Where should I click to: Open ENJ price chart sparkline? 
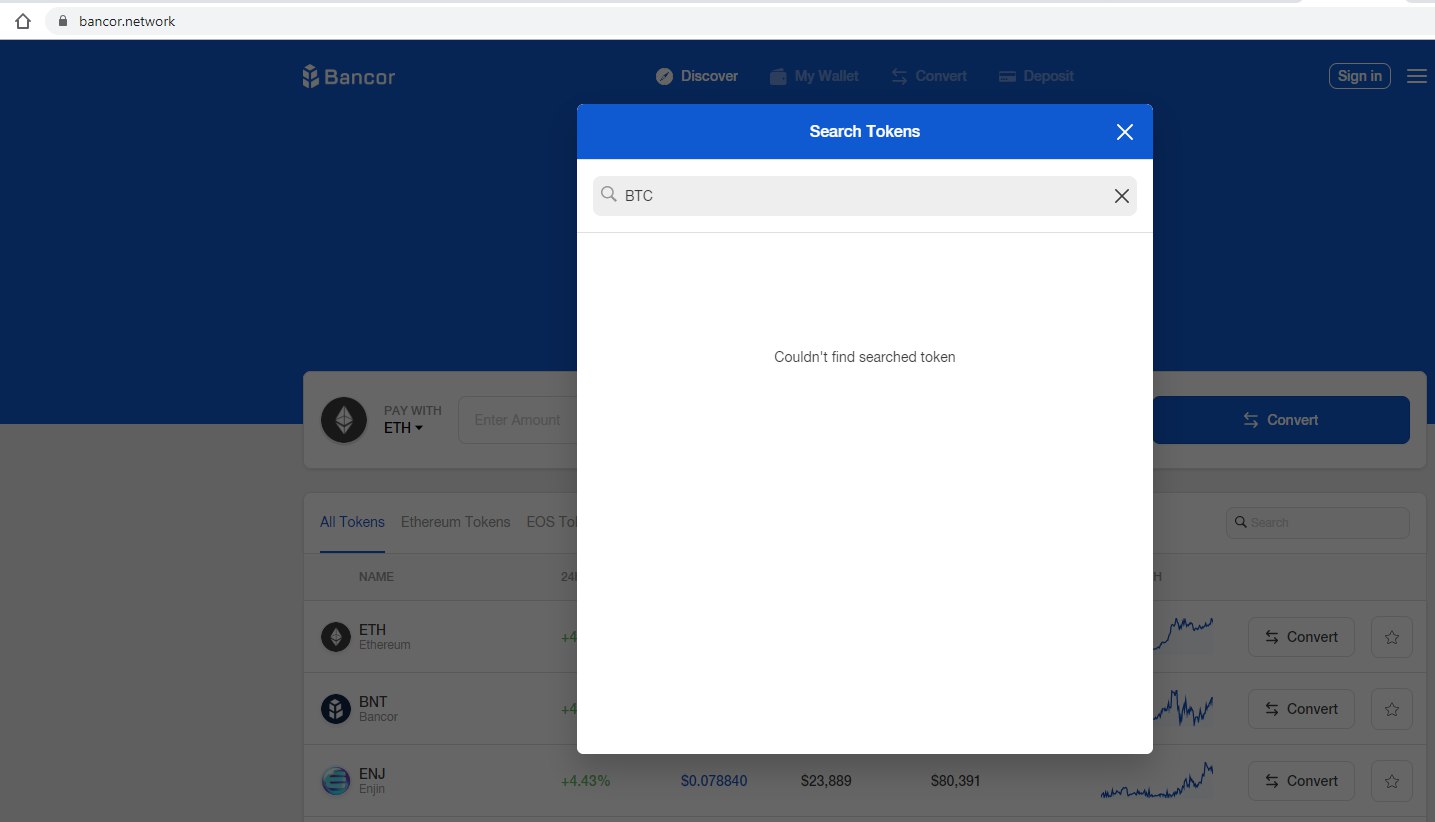click(1157, 780)
